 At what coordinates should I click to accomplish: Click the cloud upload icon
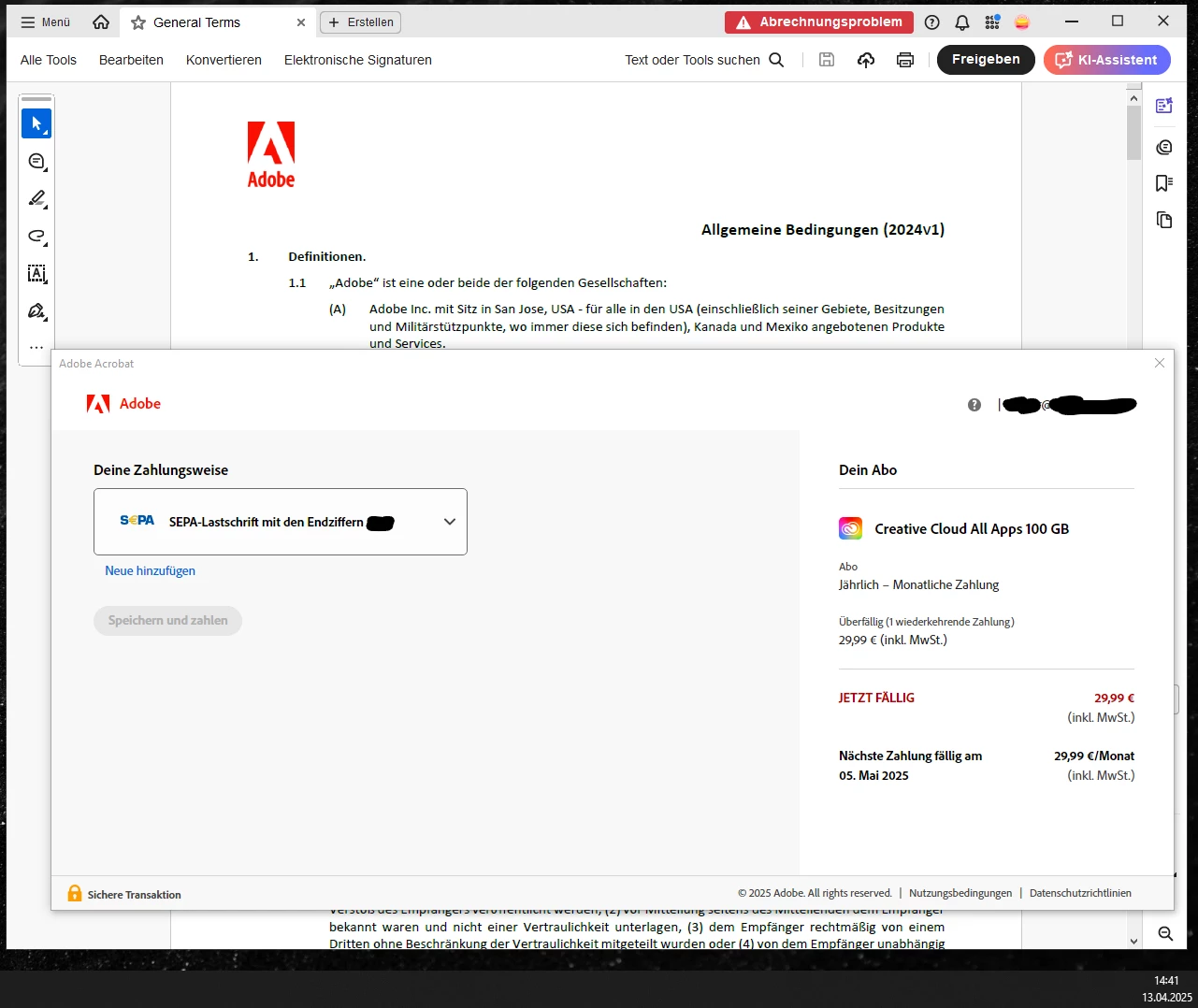point(866,60)
